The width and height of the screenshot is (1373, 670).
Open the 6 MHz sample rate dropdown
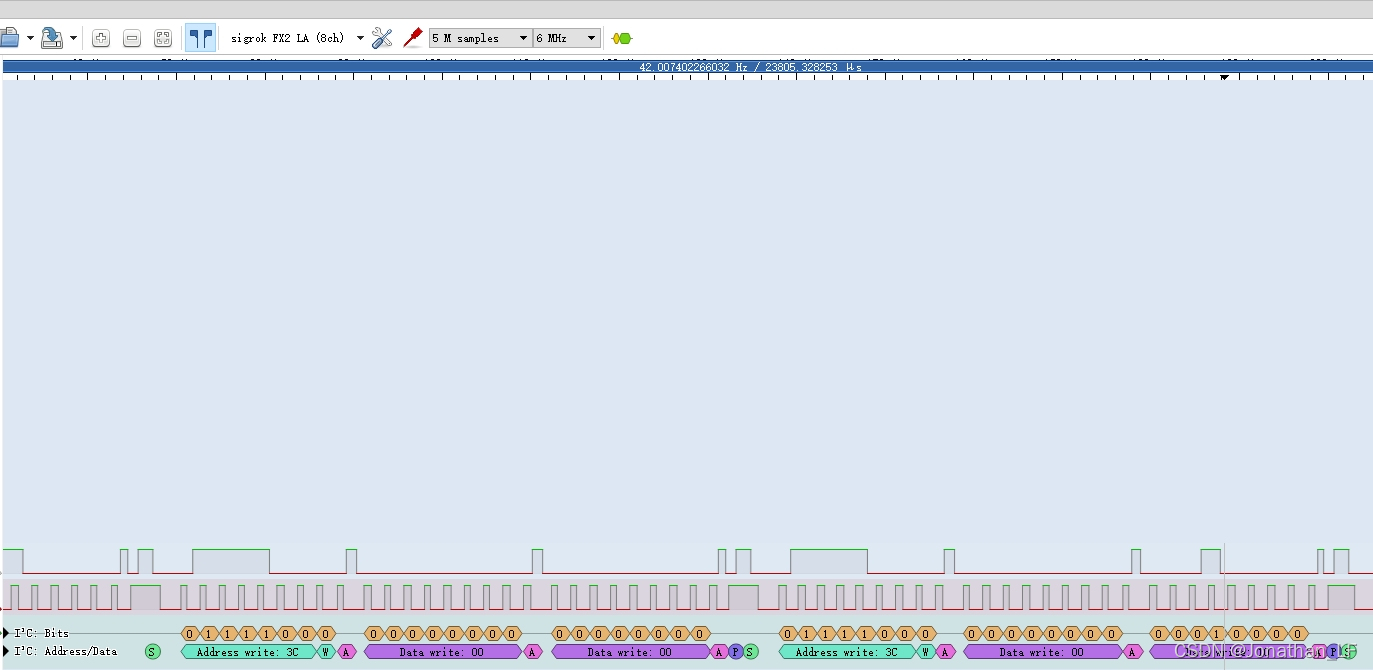click(567, 38)
